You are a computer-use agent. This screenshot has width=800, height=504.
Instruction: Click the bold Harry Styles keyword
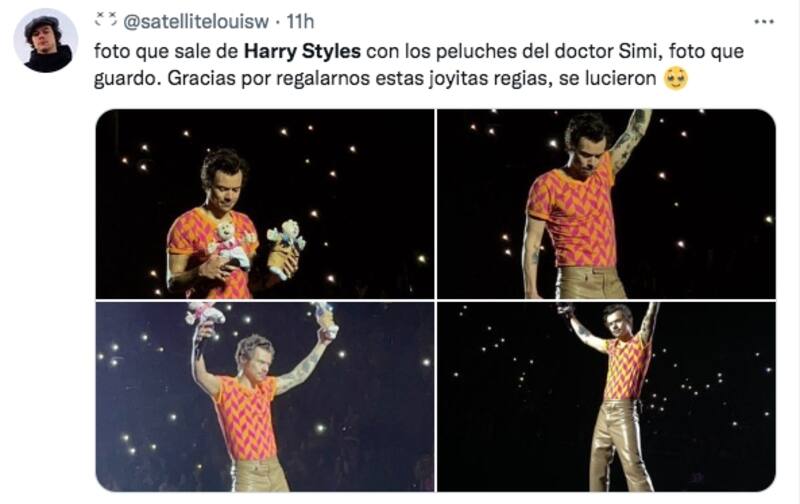click(303, 51)
